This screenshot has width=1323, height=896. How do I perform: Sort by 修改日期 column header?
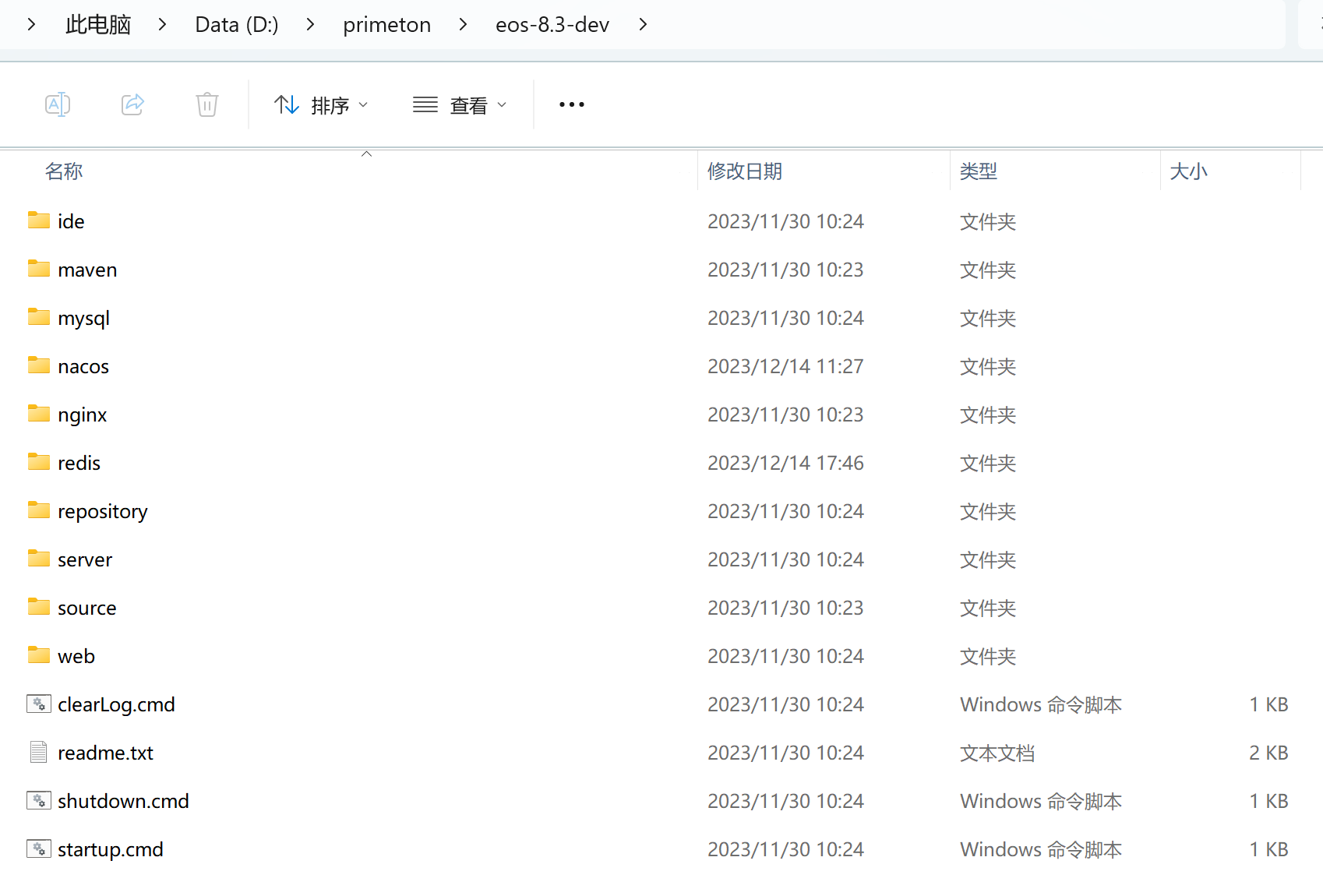[744, 171]
